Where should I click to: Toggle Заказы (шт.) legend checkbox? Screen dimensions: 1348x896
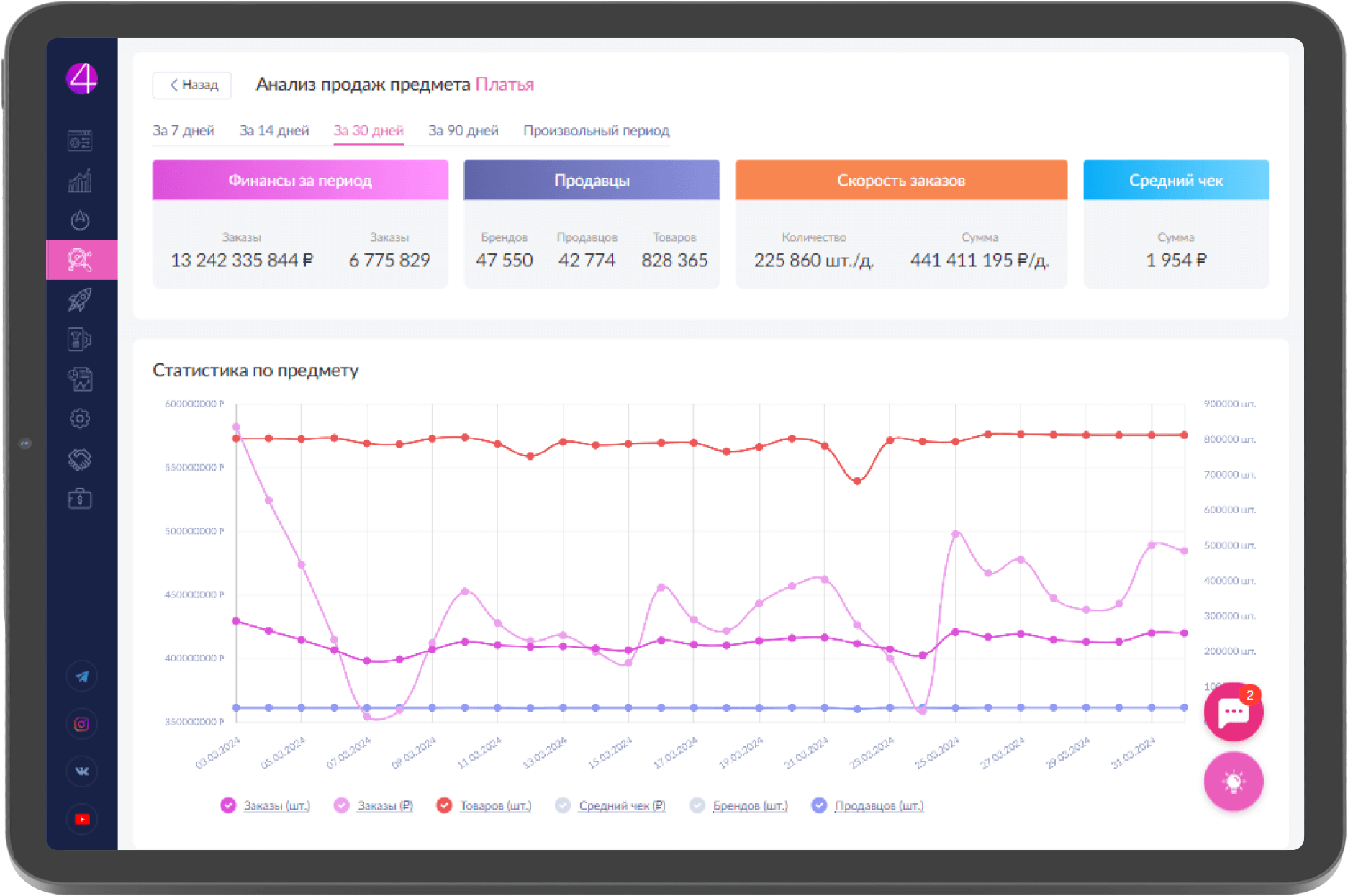tap(228, 805)
